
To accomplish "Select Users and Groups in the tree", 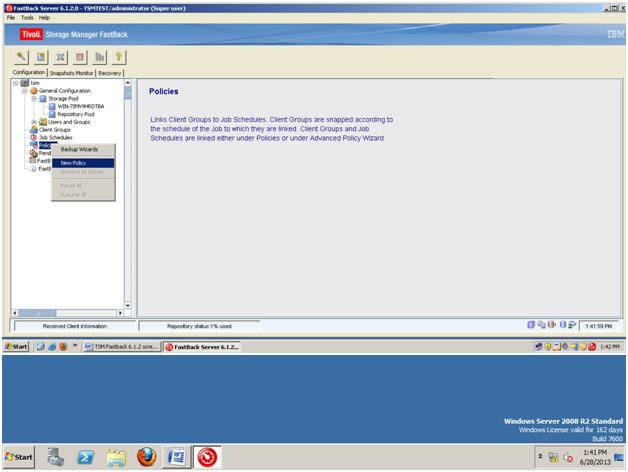I will tap(69, 122).
